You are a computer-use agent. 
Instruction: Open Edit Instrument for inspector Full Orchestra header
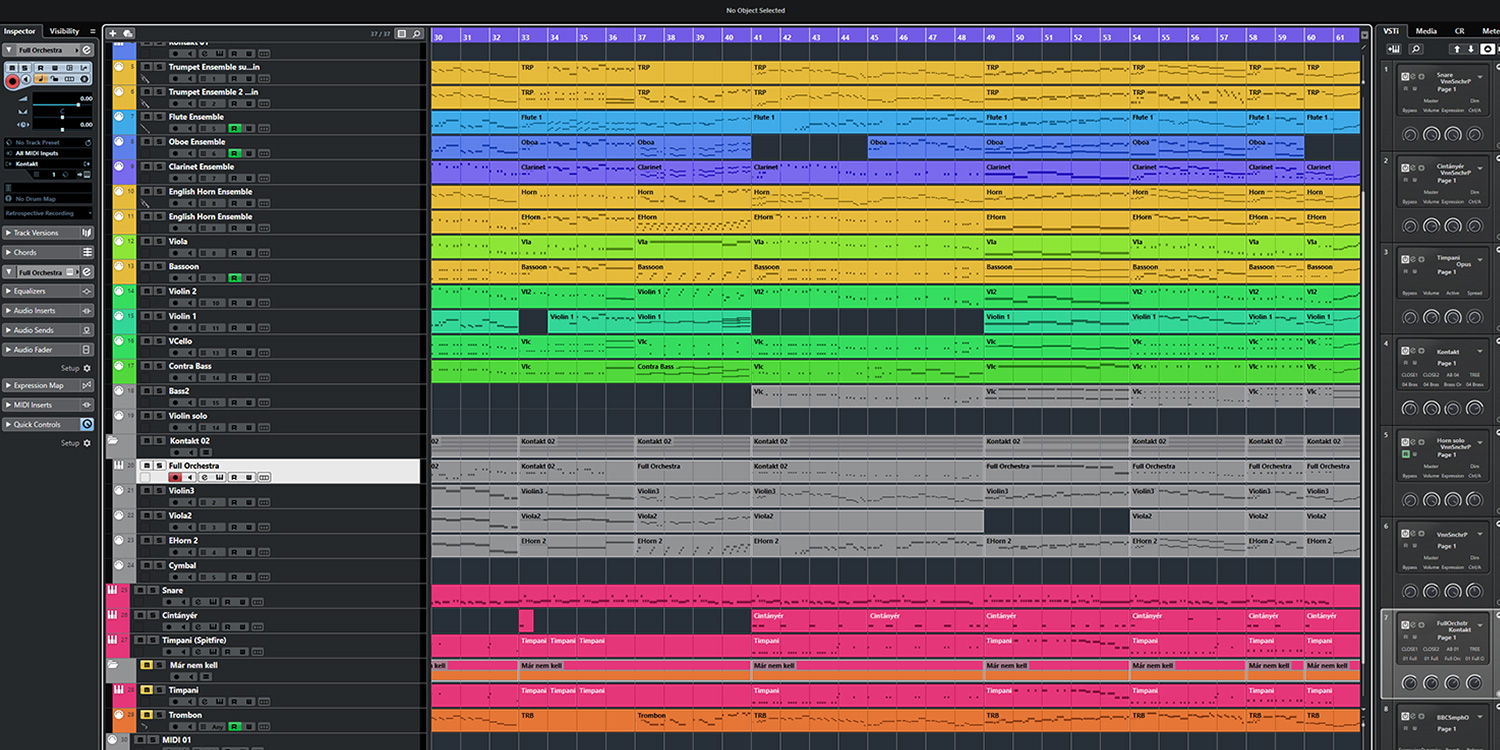coord(86,50)
